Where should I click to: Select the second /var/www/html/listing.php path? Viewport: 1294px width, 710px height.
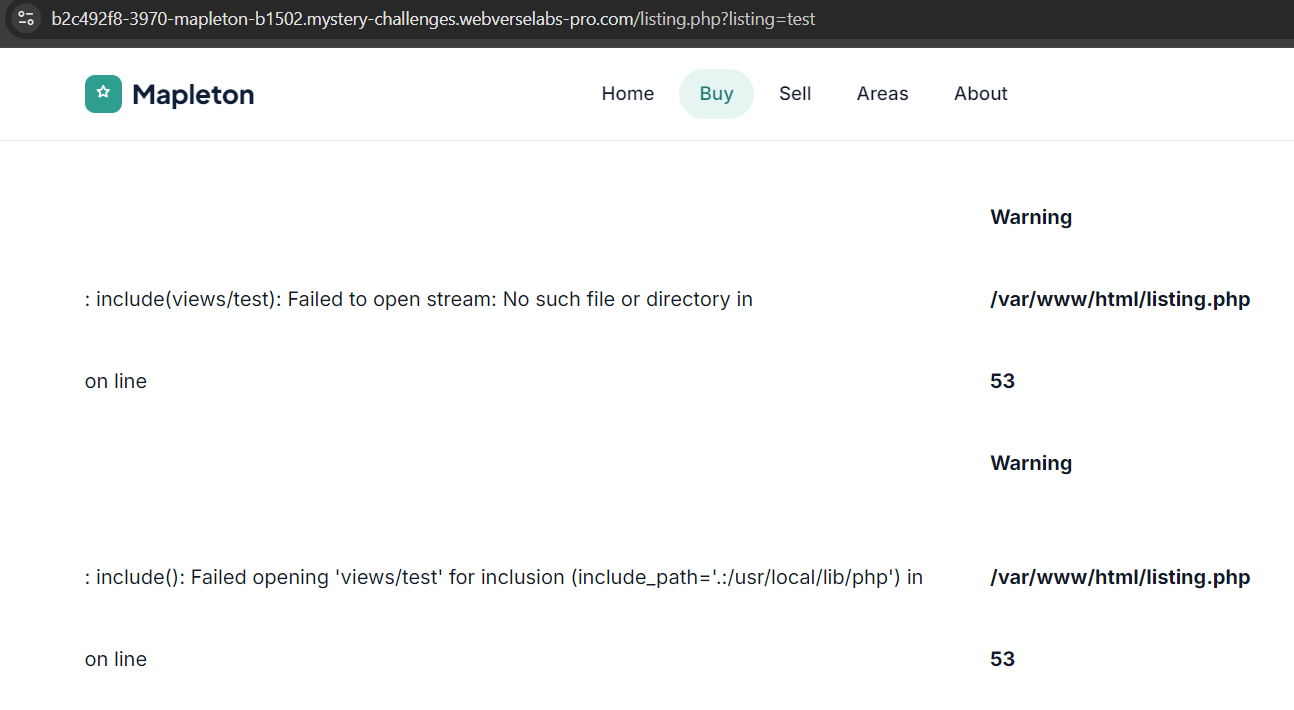[x=1120, y=577]
